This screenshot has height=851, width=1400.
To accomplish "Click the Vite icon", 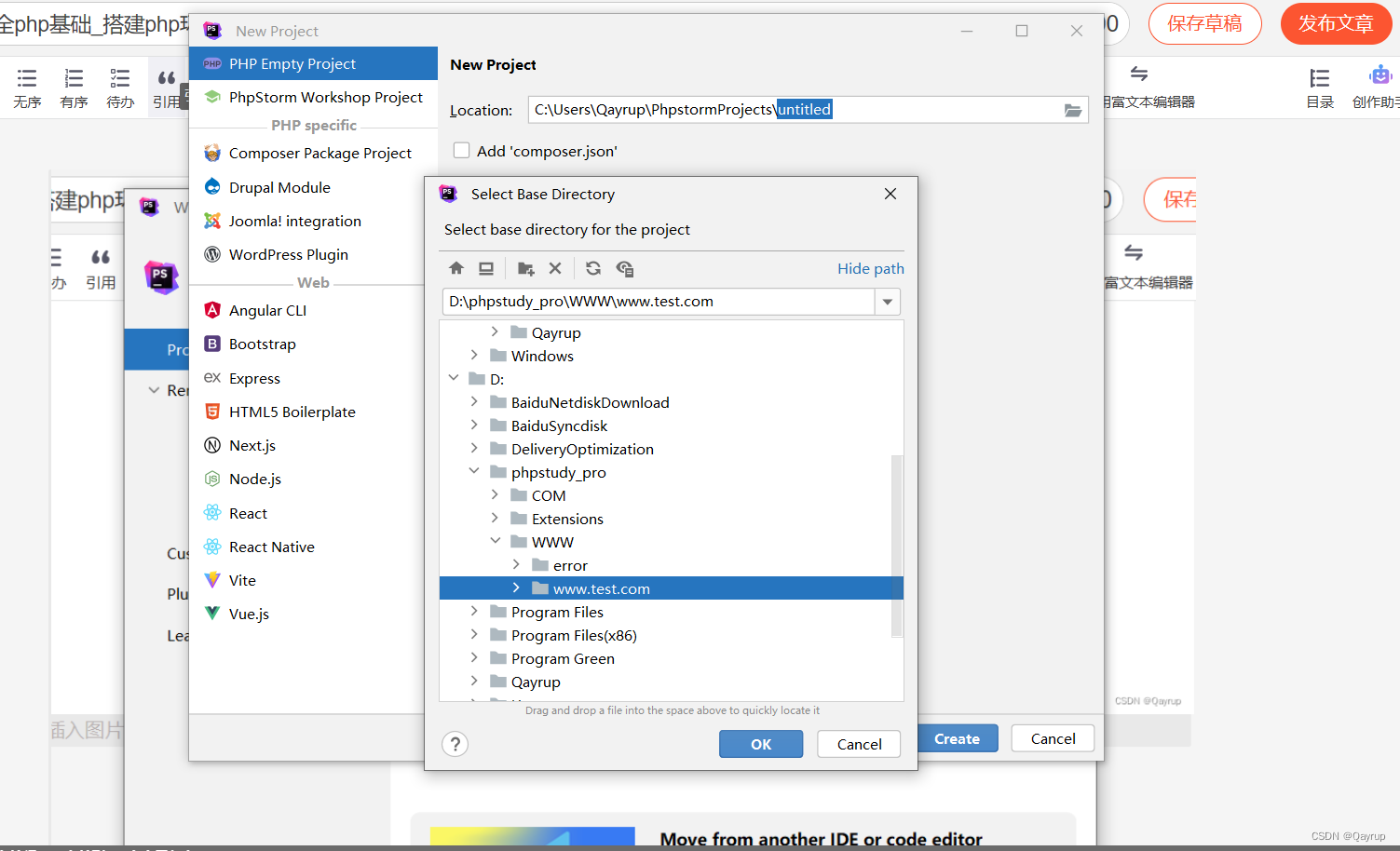I will click(212, 580).
